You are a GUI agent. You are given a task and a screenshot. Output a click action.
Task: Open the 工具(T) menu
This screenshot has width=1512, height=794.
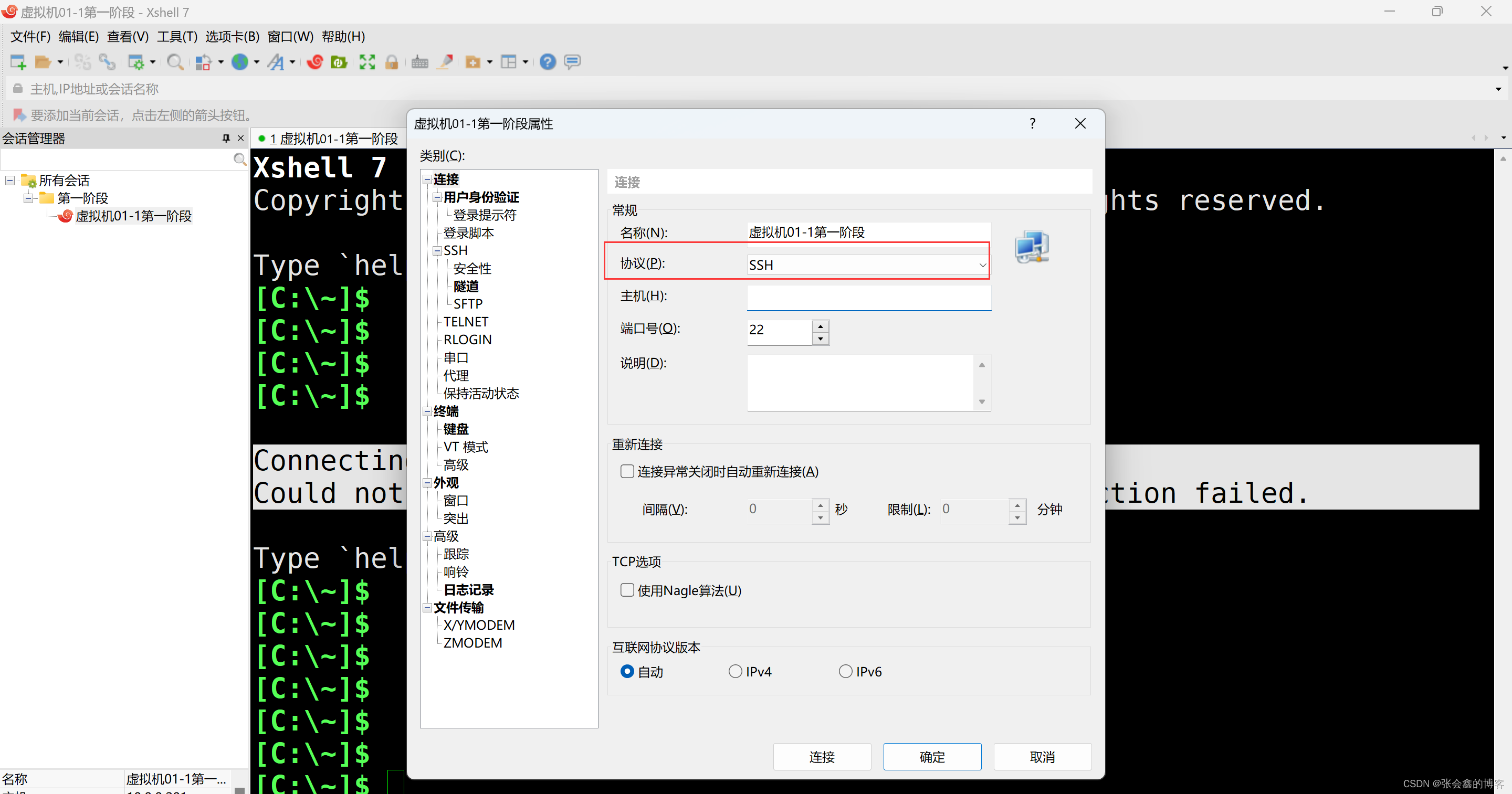tap(177, 36)
